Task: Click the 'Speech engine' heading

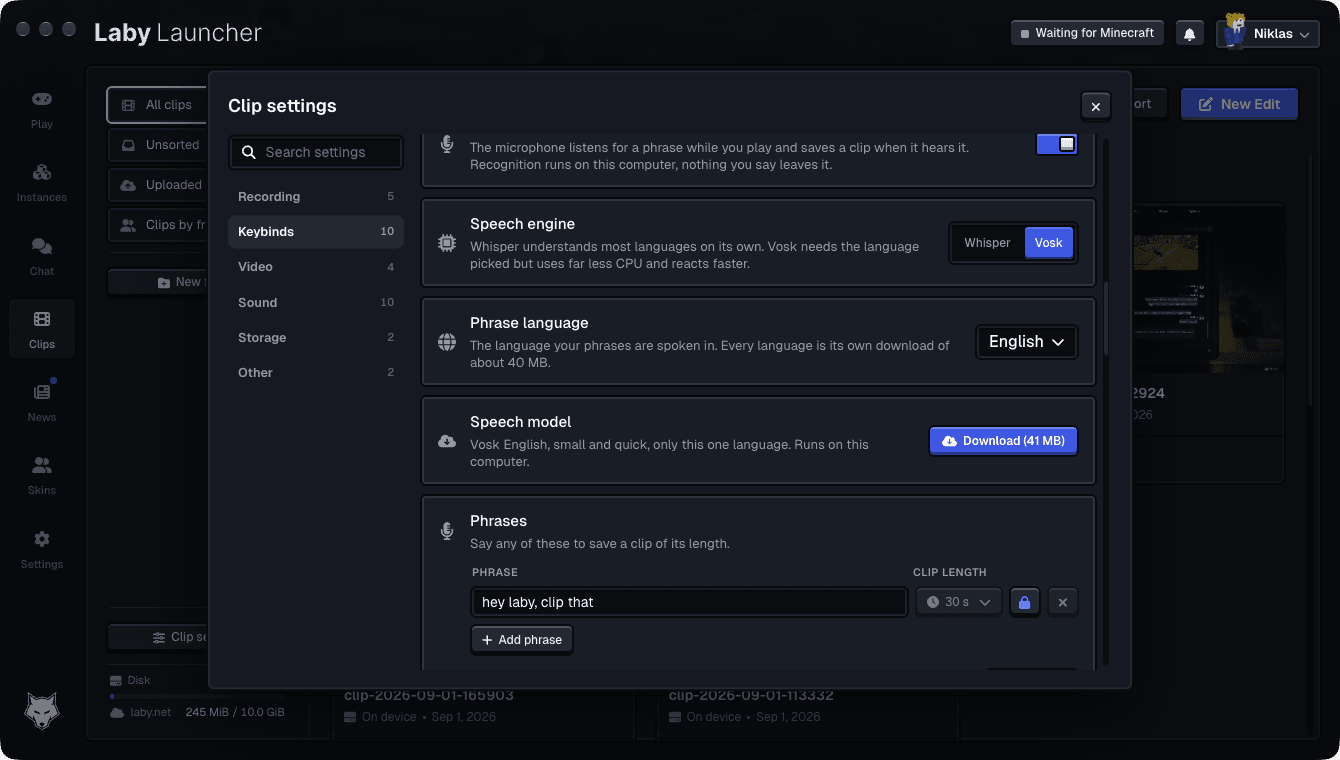Action: [x=522, y=224]
